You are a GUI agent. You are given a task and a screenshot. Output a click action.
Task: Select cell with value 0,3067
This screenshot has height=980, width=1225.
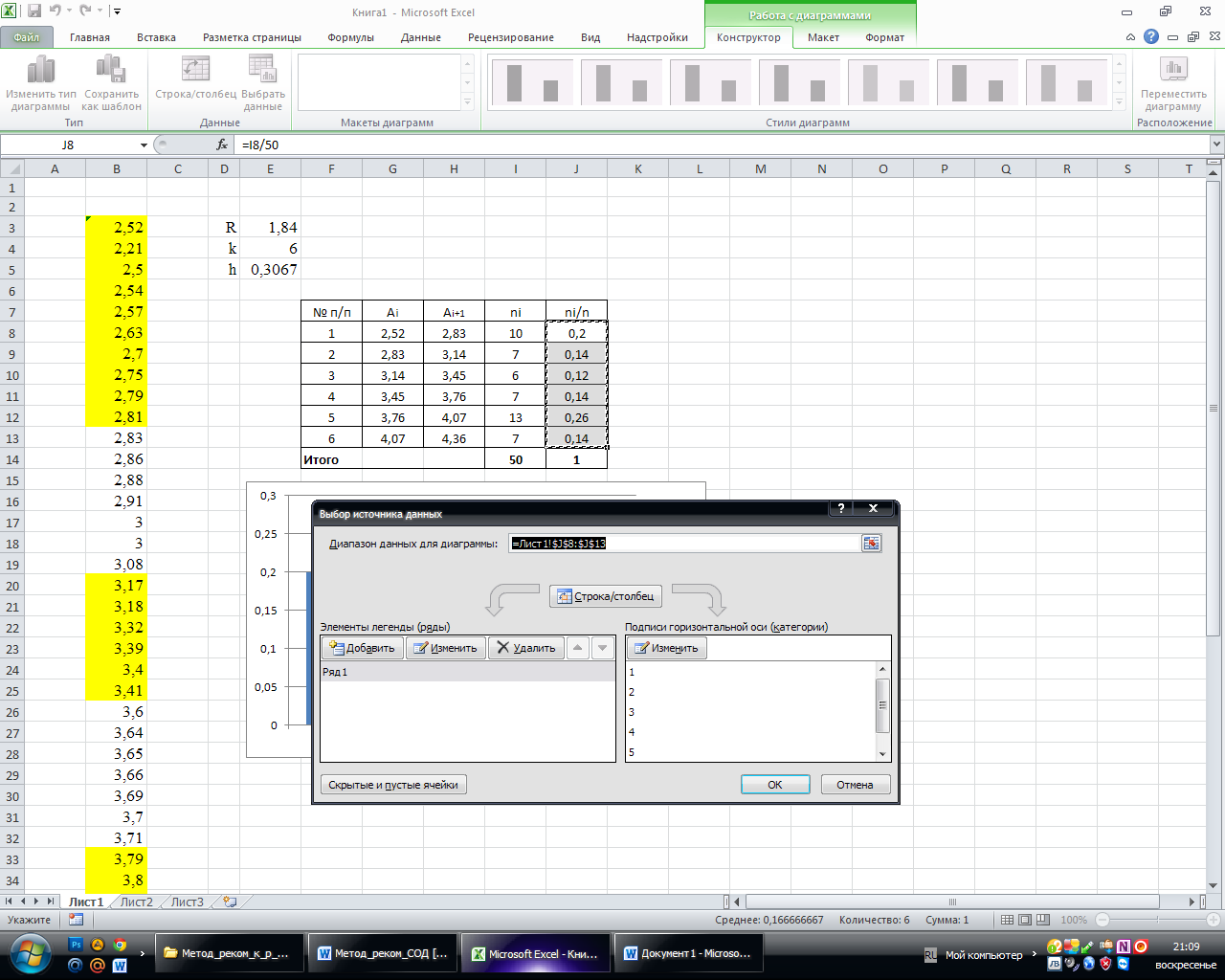coord(270,270)
